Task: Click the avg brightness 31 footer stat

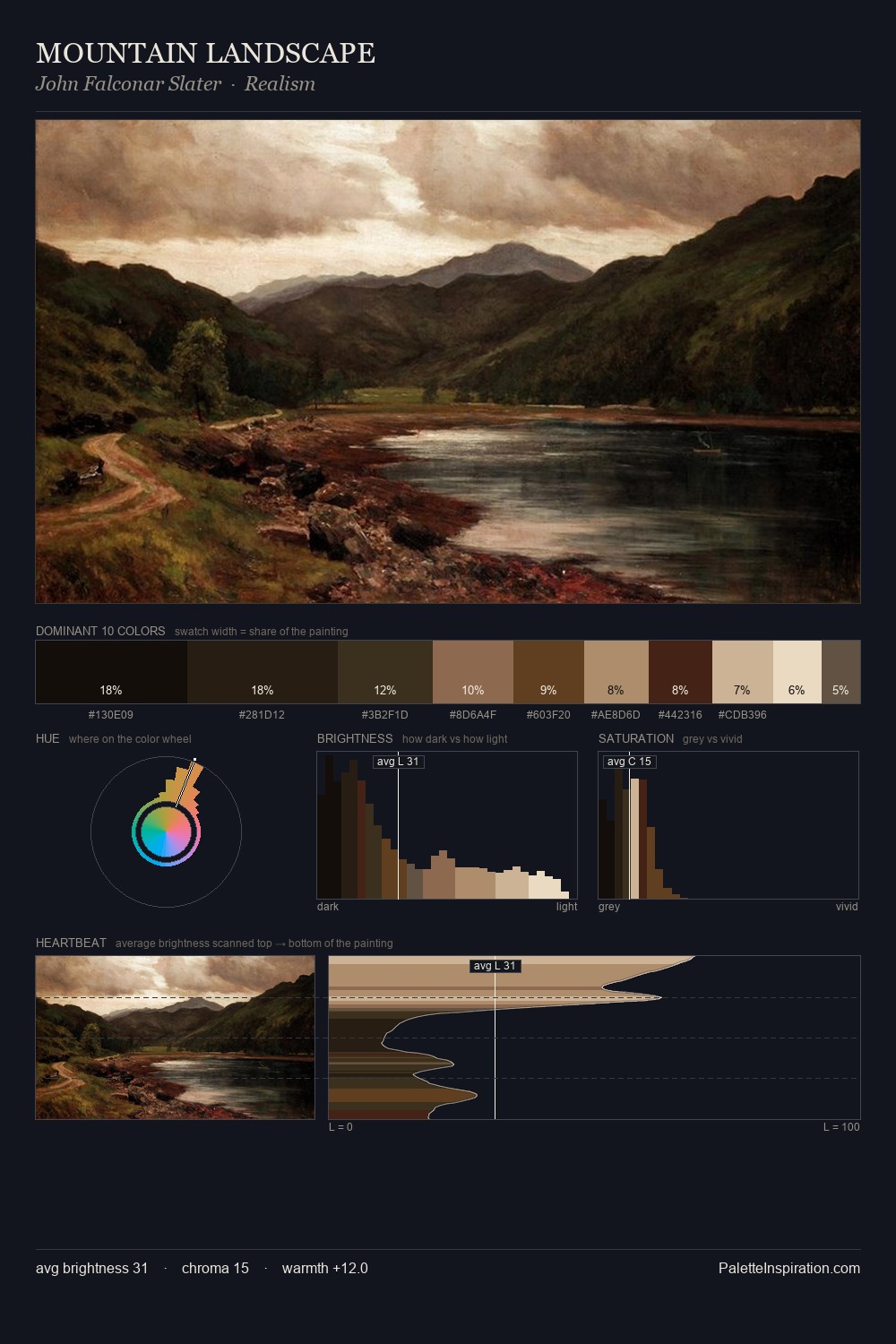Action: (x=92, y=1269)
